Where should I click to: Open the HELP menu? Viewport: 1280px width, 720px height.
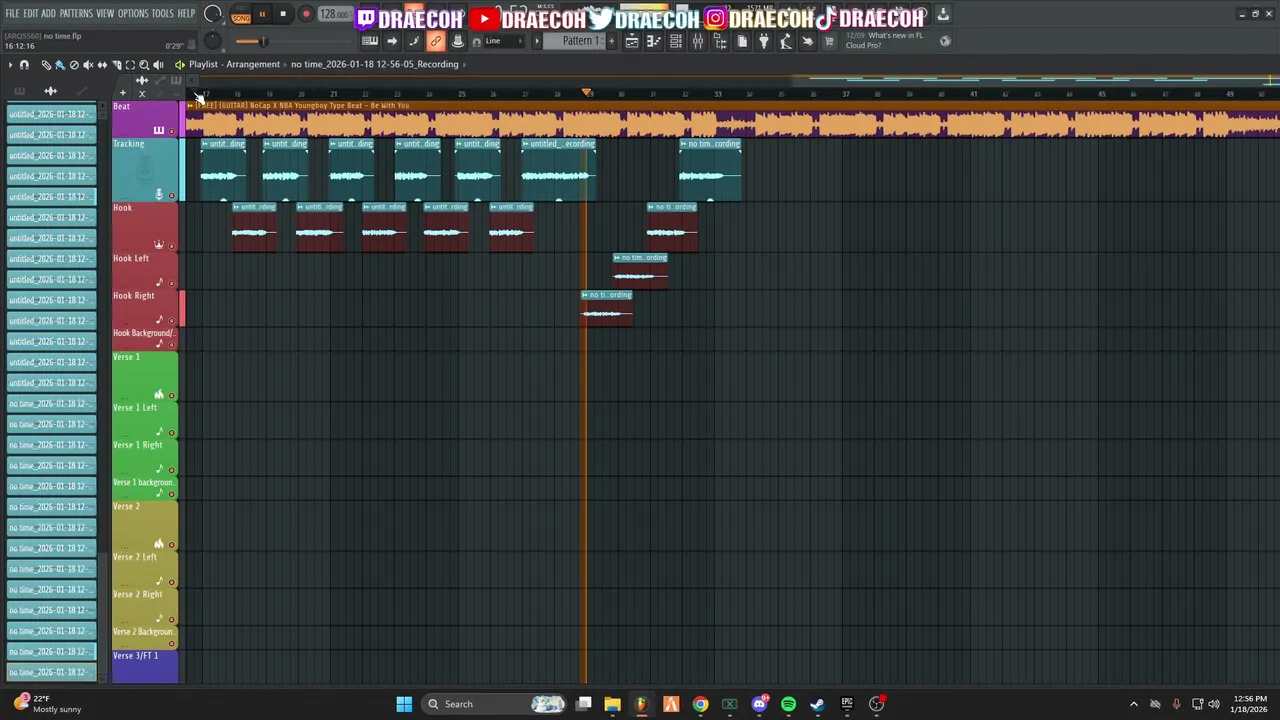tap(186, 14)
